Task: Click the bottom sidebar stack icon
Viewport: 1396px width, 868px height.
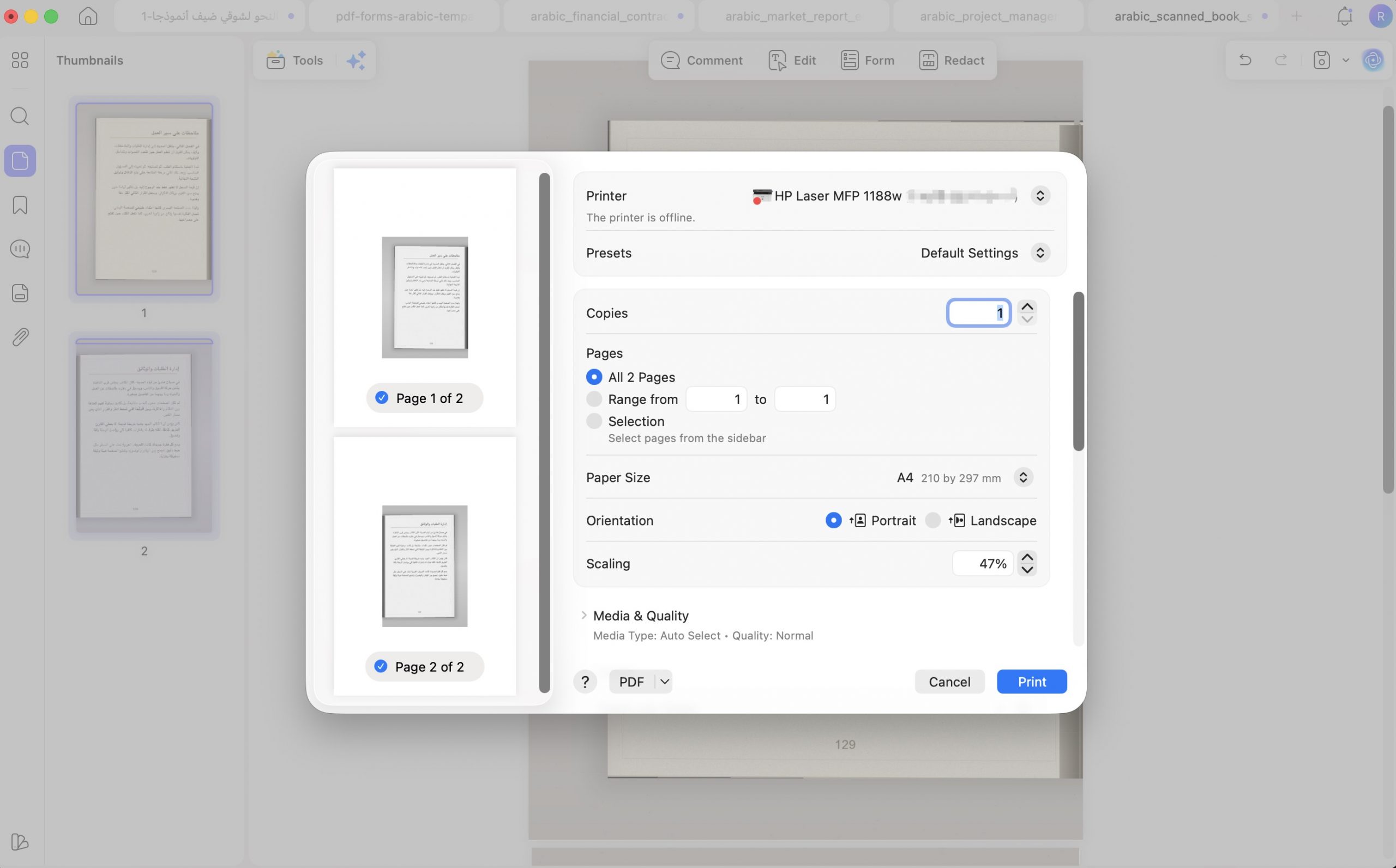Action: (x=20, y=842)
